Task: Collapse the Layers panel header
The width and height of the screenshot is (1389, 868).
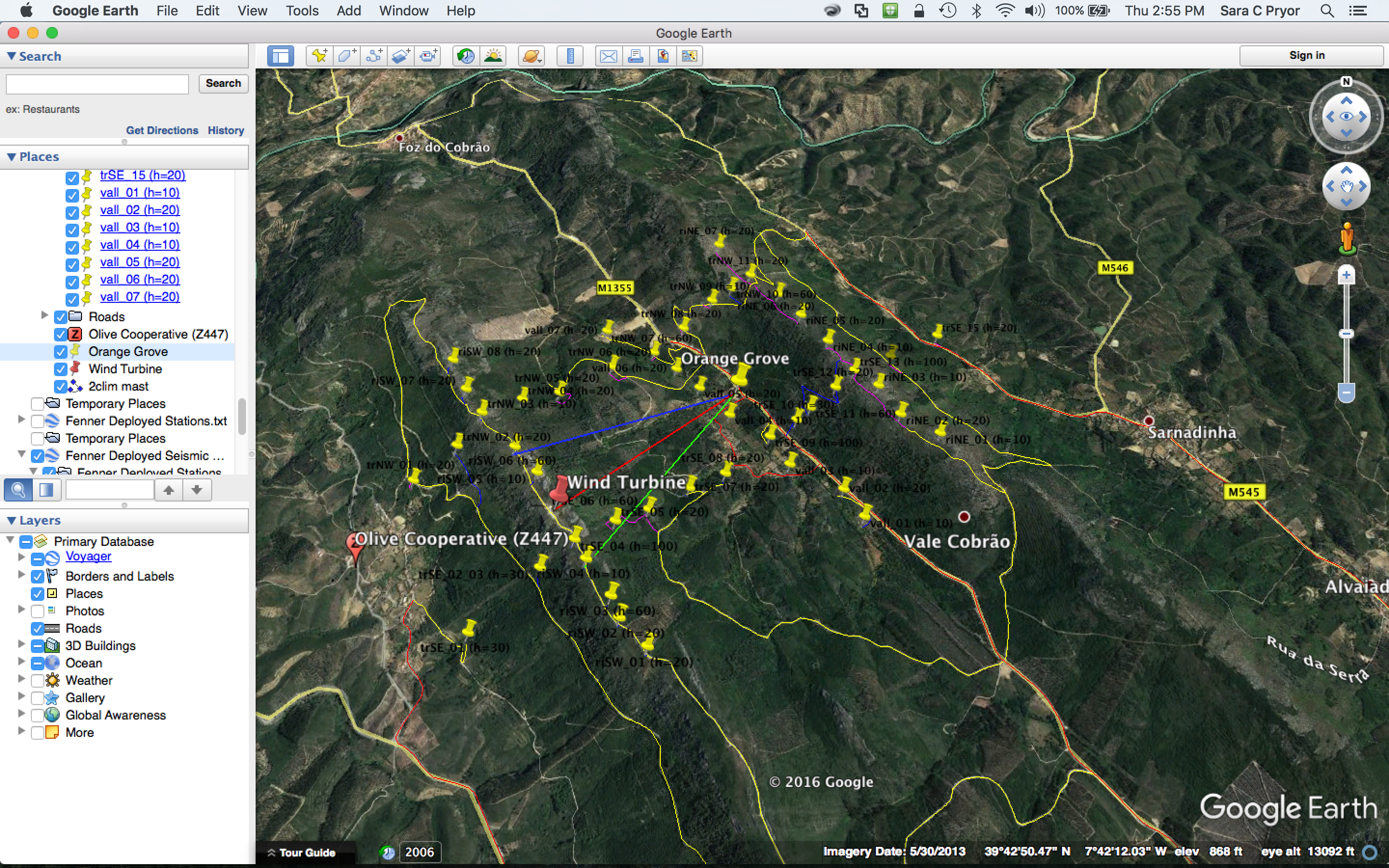Action: click(x=12, y=520)
